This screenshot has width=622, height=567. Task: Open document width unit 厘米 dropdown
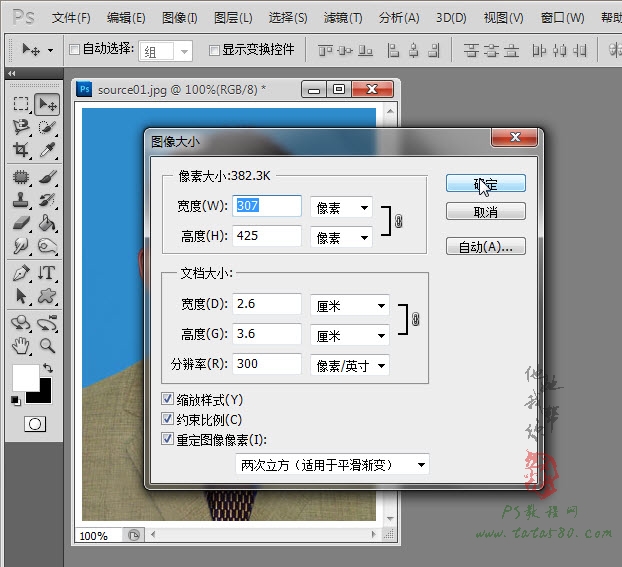pyautogui.click(x=350, y=305)
